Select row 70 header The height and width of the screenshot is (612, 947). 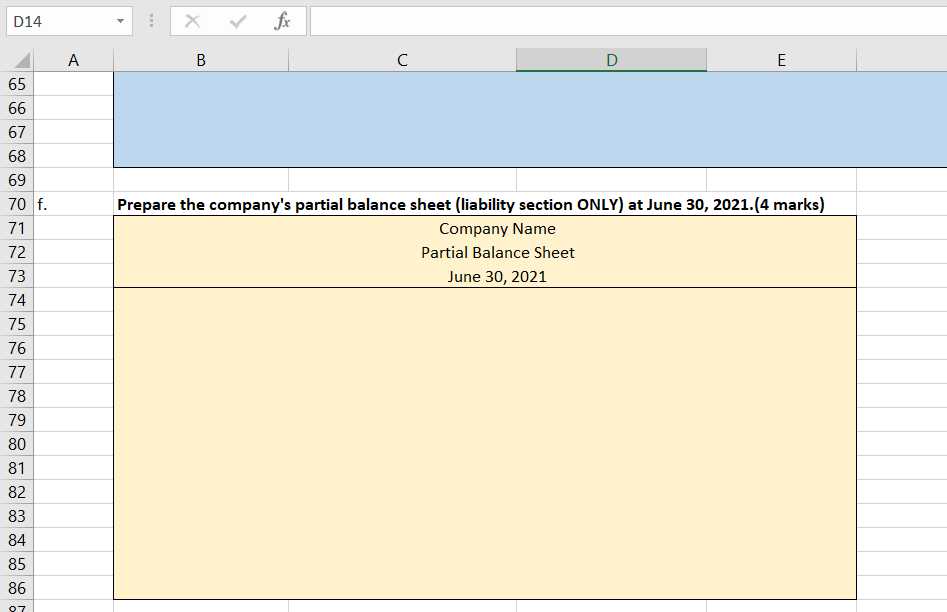coord(17,204)
